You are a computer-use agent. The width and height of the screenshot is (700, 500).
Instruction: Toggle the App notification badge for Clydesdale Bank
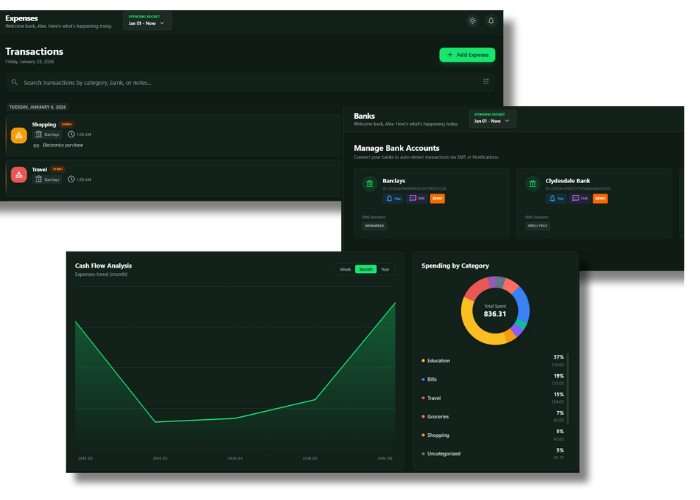[556, 199]
